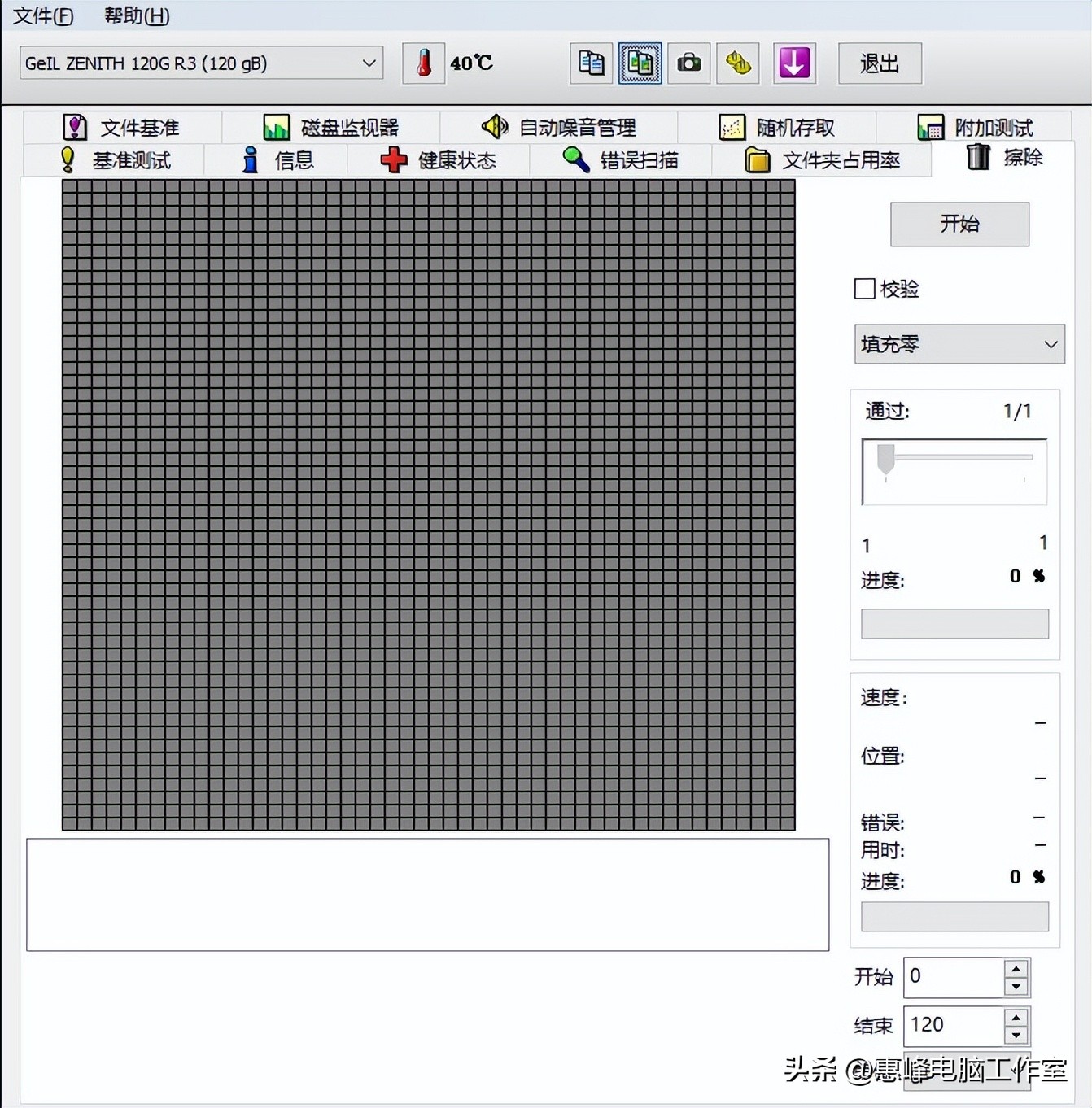Enable the 校验 checkbox
This screenshot has width=1092, height=1108.
click(865, 289)
